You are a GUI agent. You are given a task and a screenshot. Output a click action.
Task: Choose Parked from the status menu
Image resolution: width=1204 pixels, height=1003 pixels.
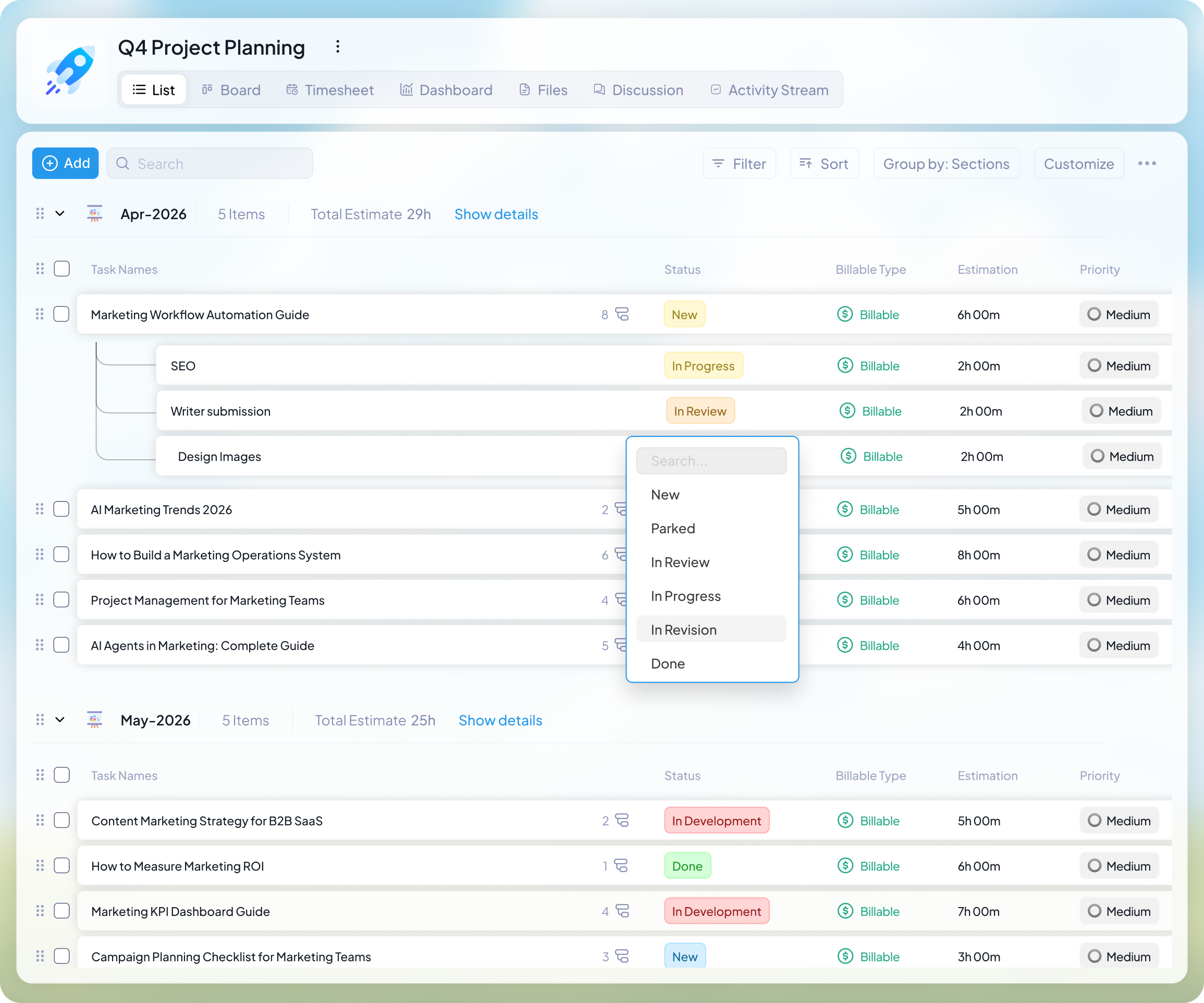pos(711,528)
